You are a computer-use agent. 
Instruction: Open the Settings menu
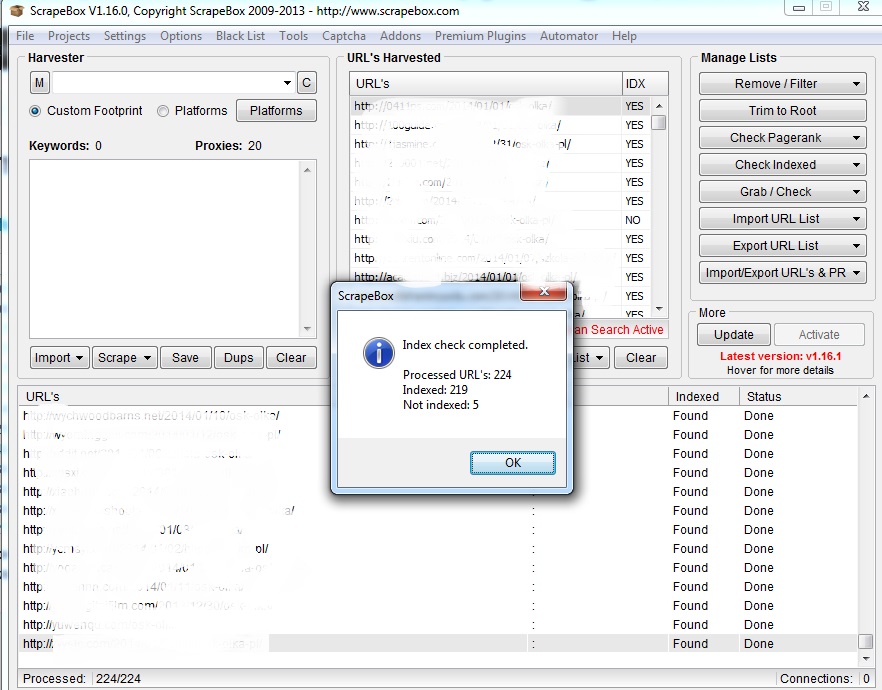pos(125,36)
